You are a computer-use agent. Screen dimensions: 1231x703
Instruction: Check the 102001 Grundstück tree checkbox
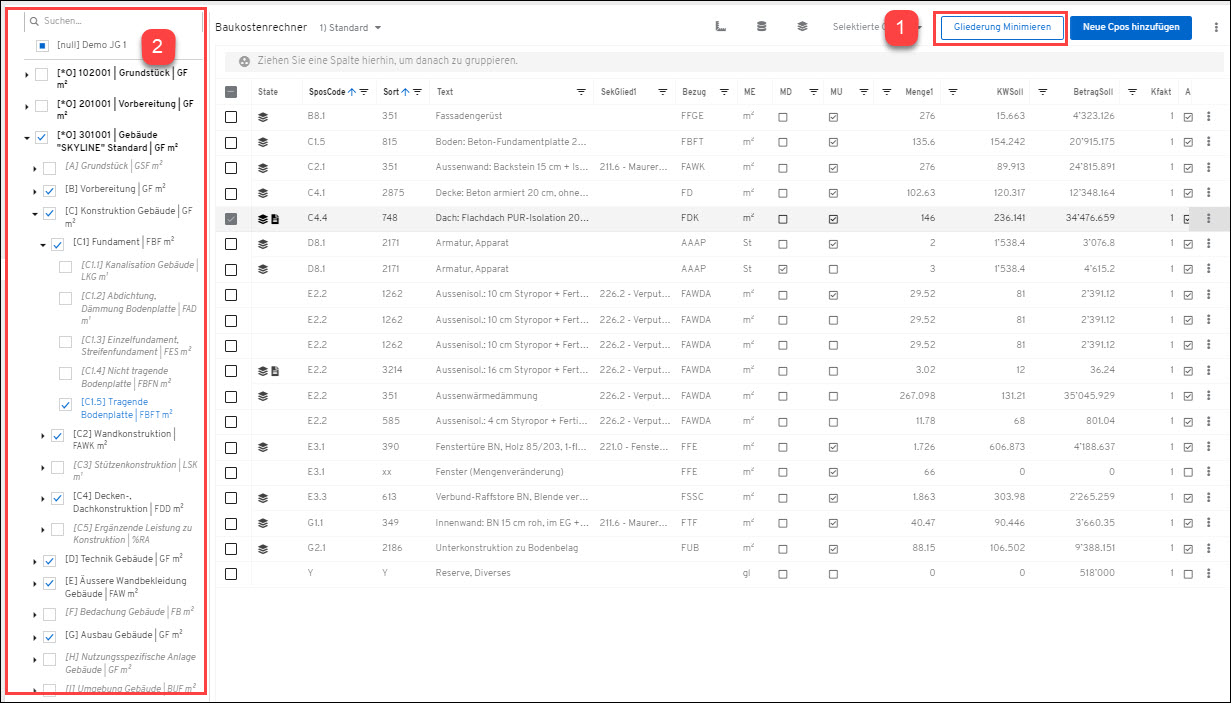pyautogui.click(x=41, y=74)
